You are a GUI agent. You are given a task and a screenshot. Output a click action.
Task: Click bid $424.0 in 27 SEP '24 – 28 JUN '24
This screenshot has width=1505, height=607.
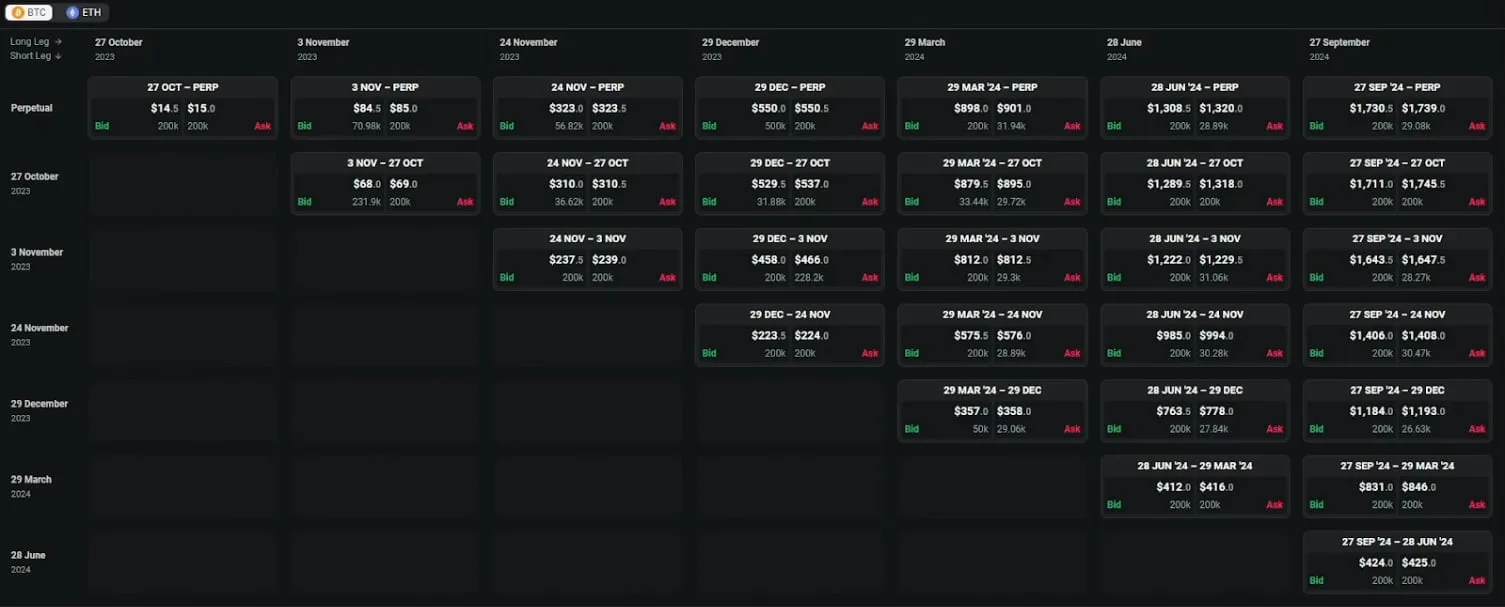(1375, 563)
